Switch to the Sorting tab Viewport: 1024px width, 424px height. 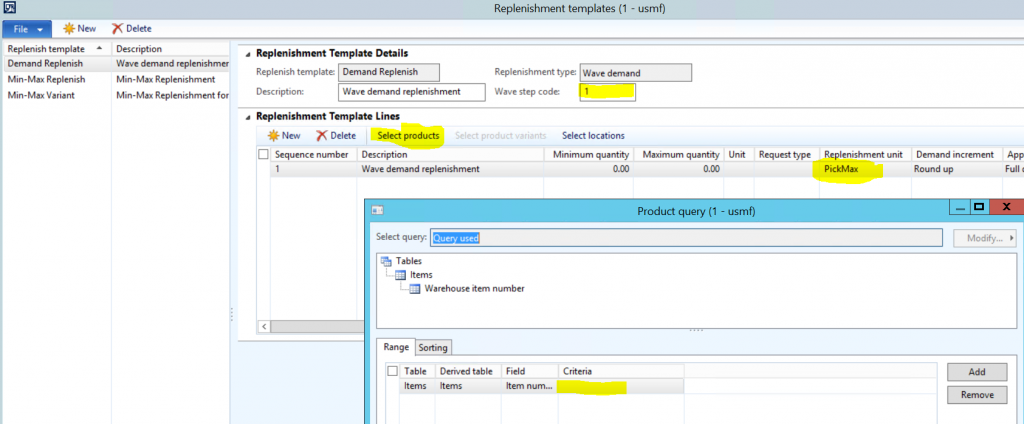pos(432,348)
